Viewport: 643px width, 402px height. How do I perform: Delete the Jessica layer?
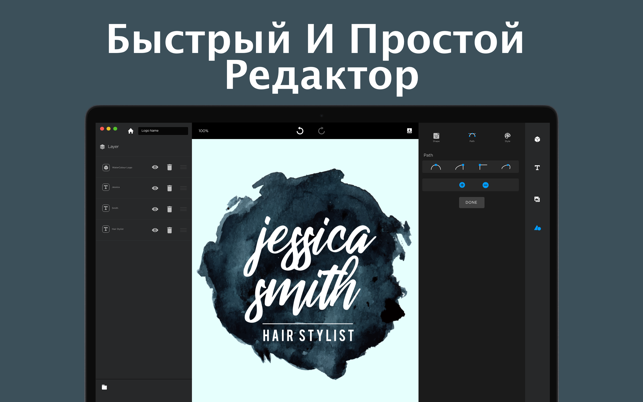tap(169, 188)
